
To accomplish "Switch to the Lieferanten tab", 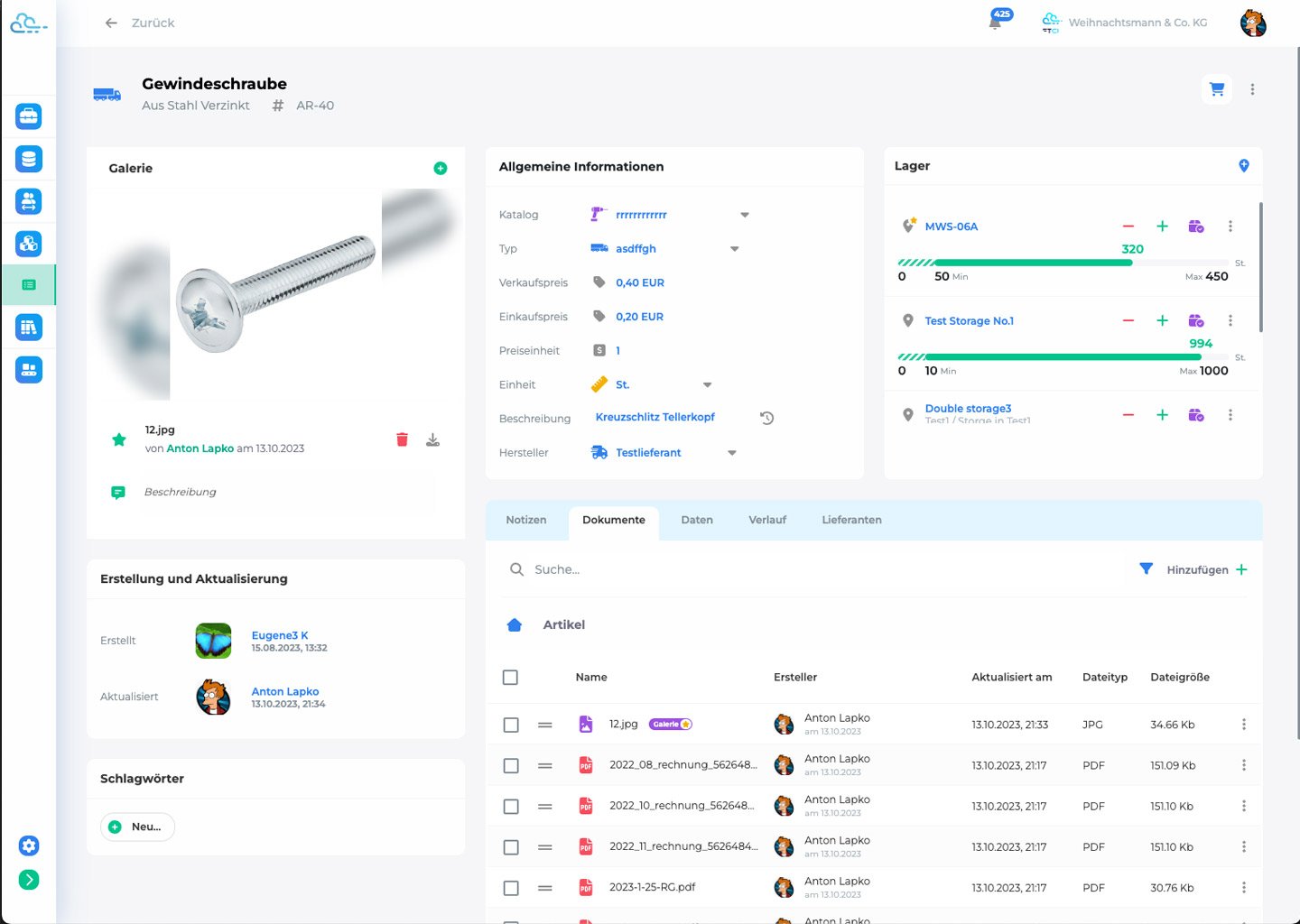I will (x=852, y=520).
